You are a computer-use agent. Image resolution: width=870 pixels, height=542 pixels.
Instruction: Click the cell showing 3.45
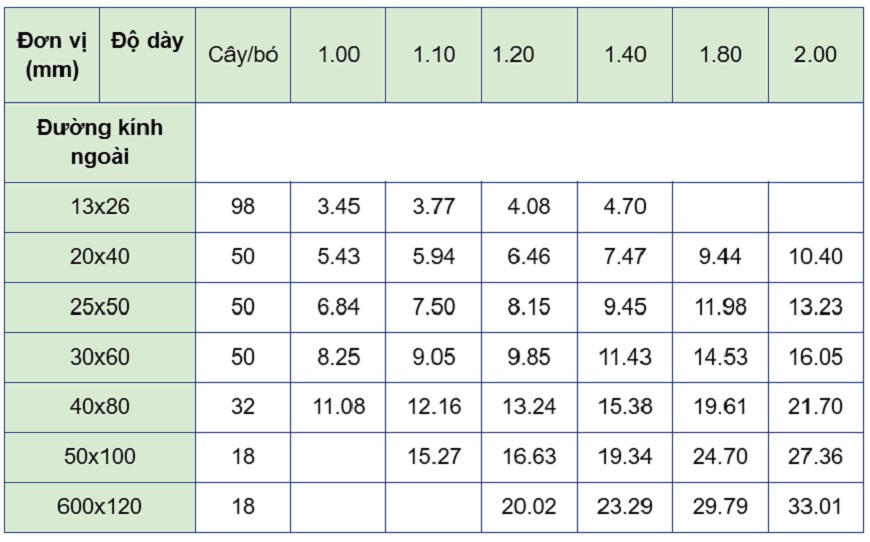click(338, 208)
